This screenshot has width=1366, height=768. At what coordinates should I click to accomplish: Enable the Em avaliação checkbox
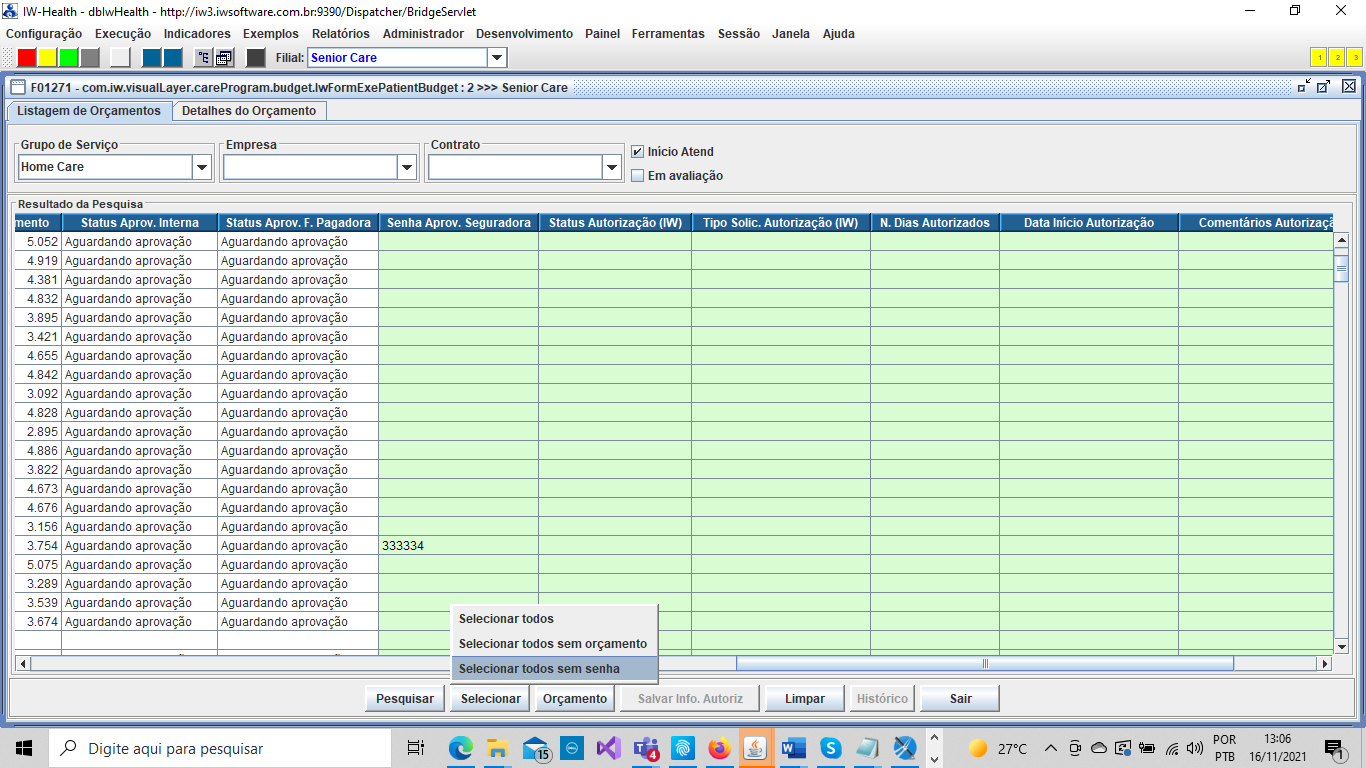point(638,176)
